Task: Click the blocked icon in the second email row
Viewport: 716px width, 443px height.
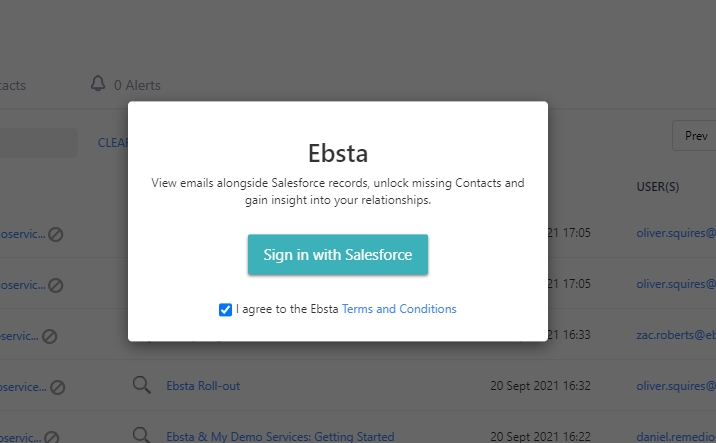Action: [x=56, y=285]
